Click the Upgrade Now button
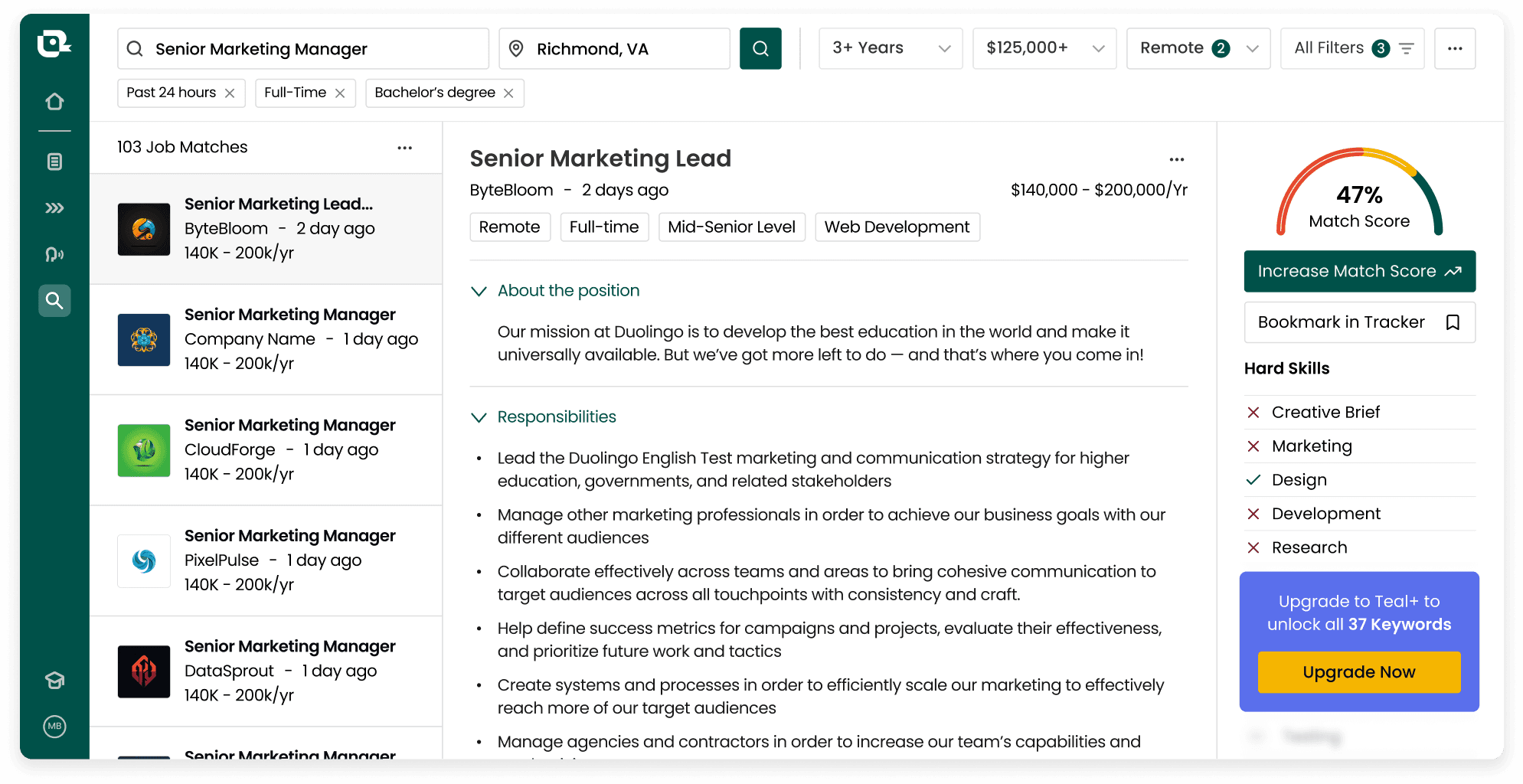1523x784 pixels. click(1359, 672)
